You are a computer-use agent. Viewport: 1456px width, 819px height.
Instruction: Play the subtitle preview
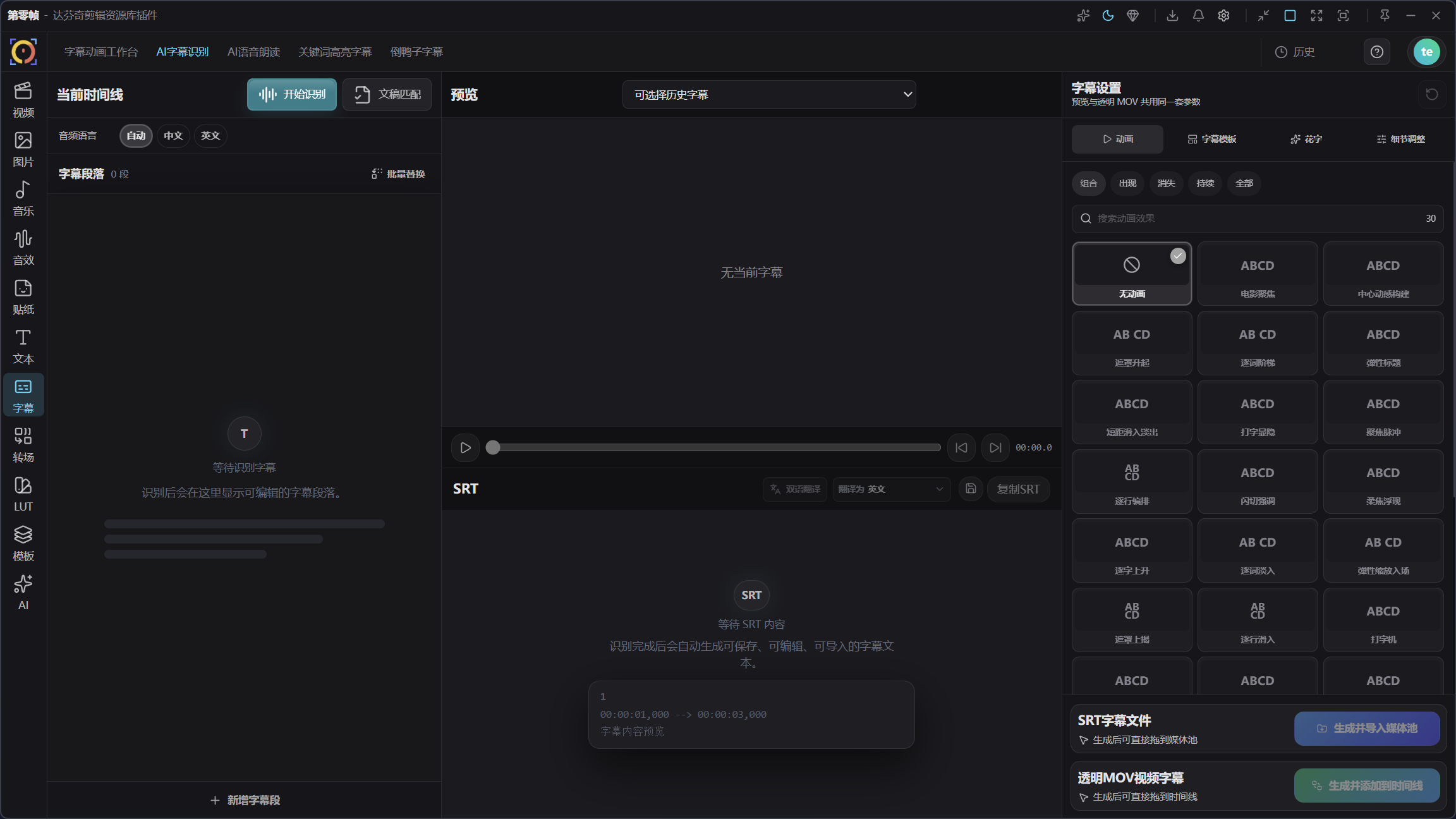point(465,447)
